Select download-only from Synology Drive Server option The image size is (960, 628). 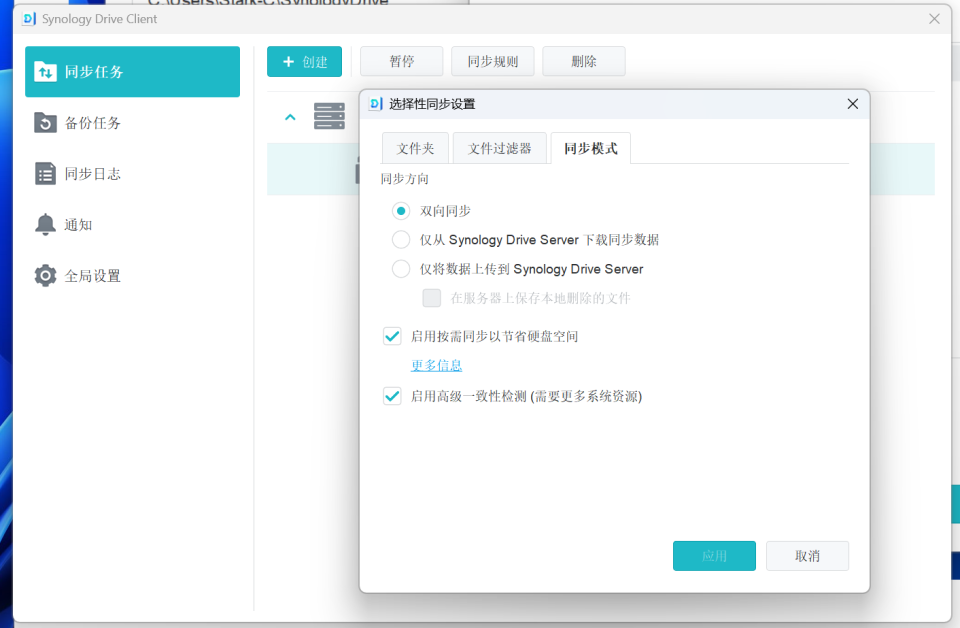point(401,240)
